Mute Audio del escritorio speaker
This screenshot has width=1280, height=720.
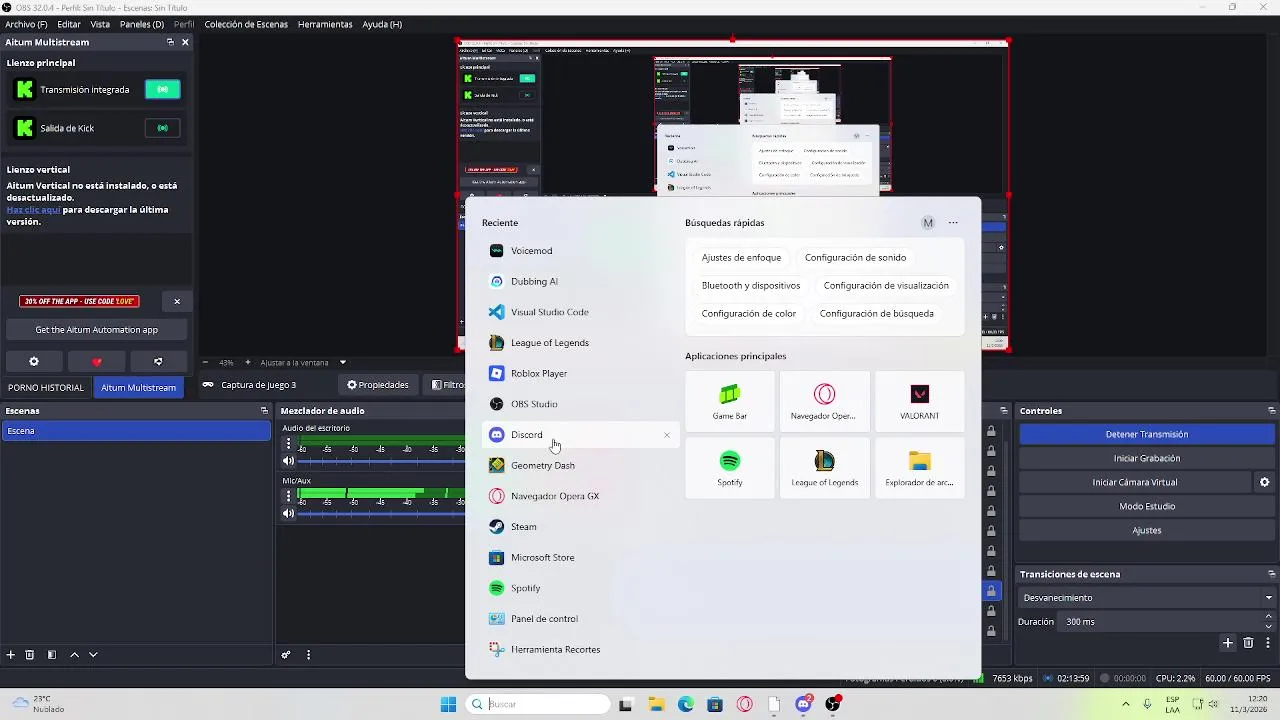[x=289, y=461]
